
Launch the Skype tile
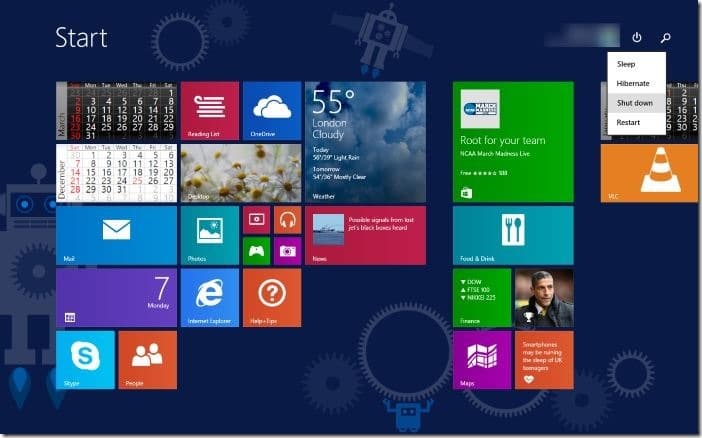click(x=85, y=360)
